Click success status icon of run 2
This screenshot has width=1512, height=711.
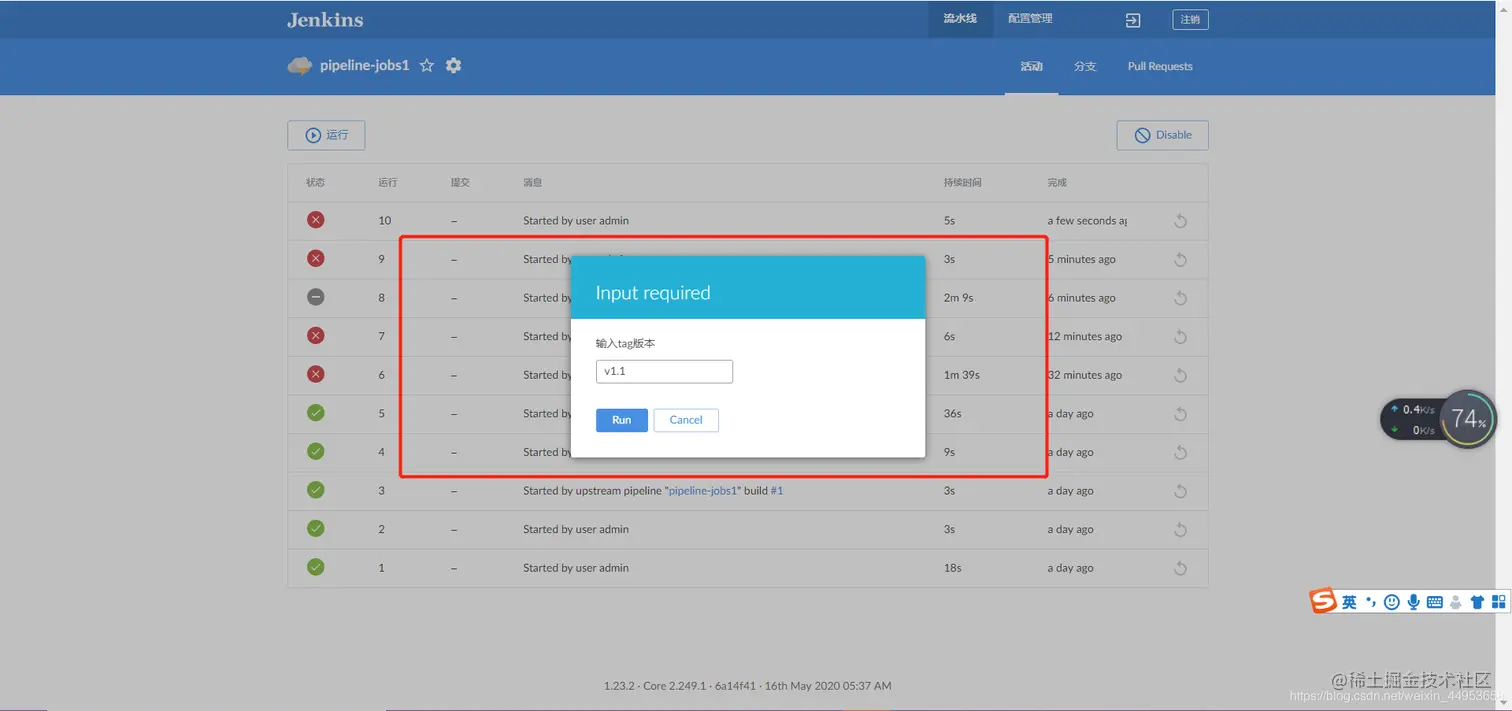tap(316, 529)
